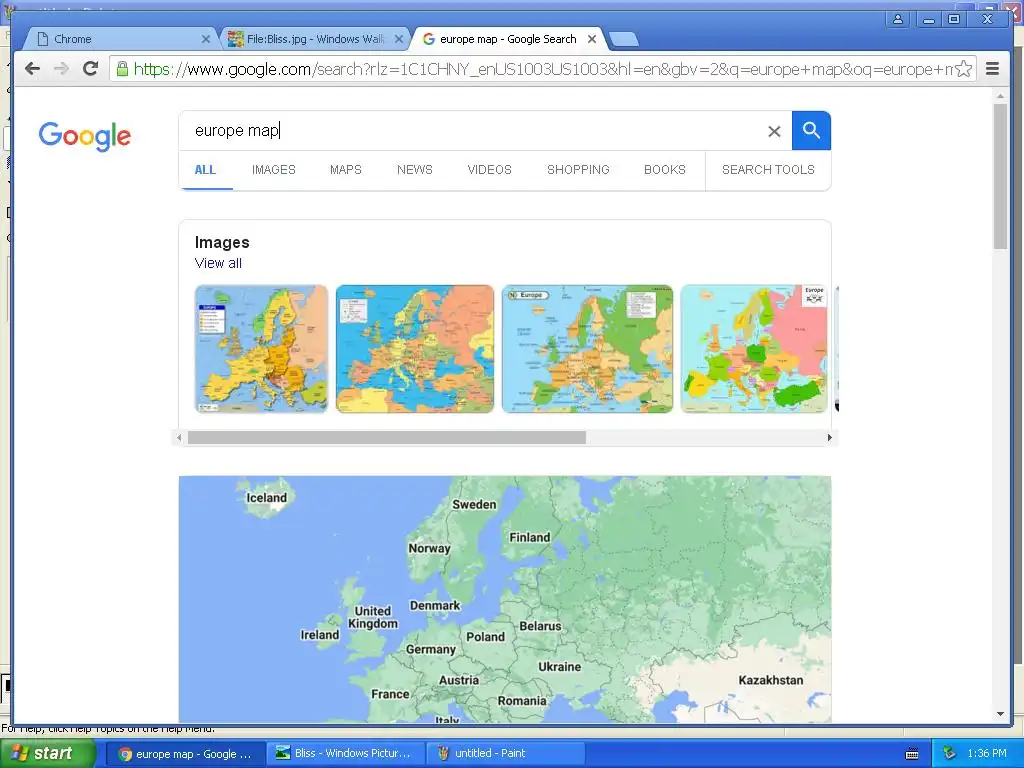1024x768 pixels.
Task: Click the 'Iceland' label on the map
Action: 266,498
